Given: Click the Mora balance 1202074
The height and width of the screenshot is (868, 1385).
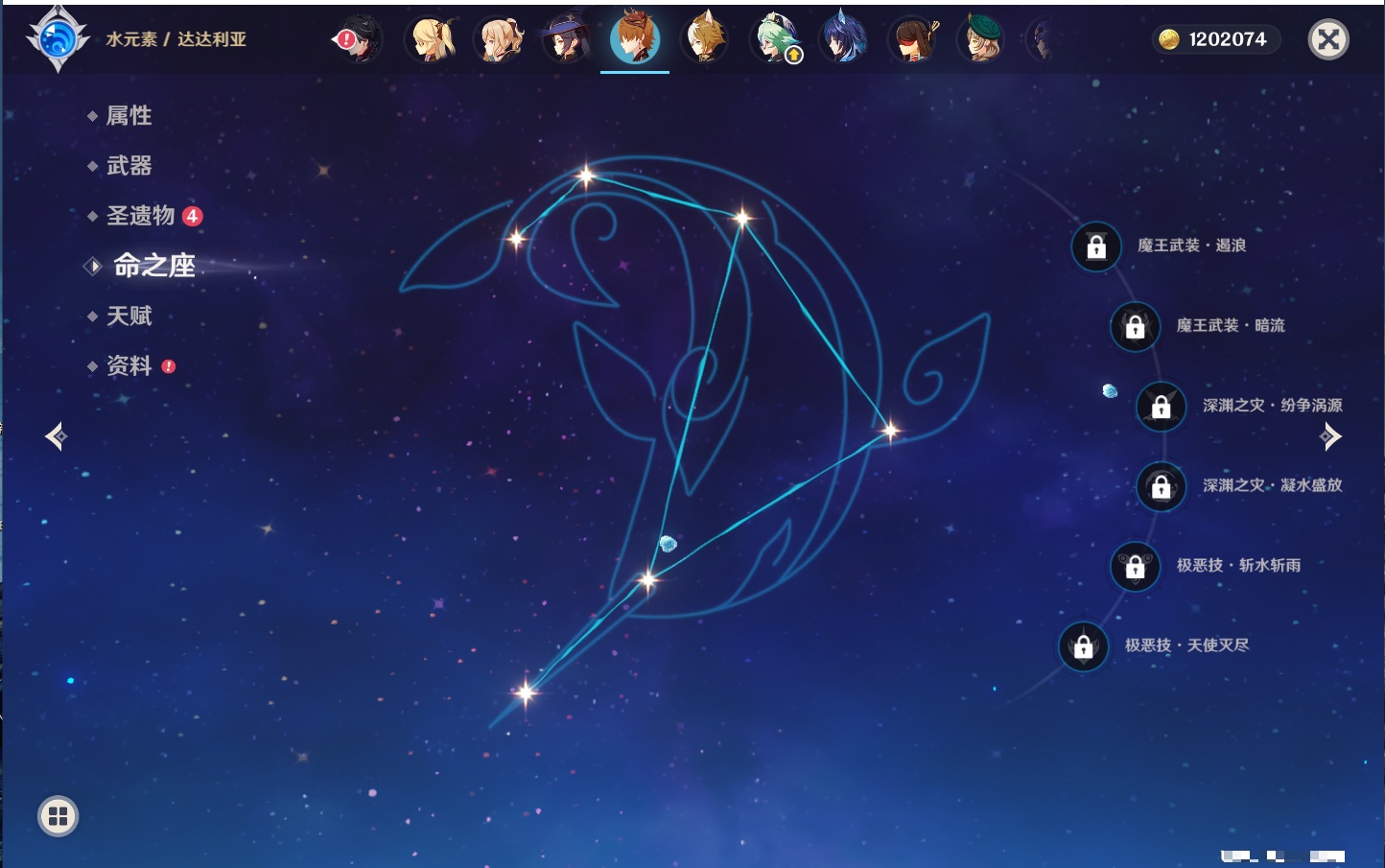Looking at the screenshot, I should coord(1228,39).
